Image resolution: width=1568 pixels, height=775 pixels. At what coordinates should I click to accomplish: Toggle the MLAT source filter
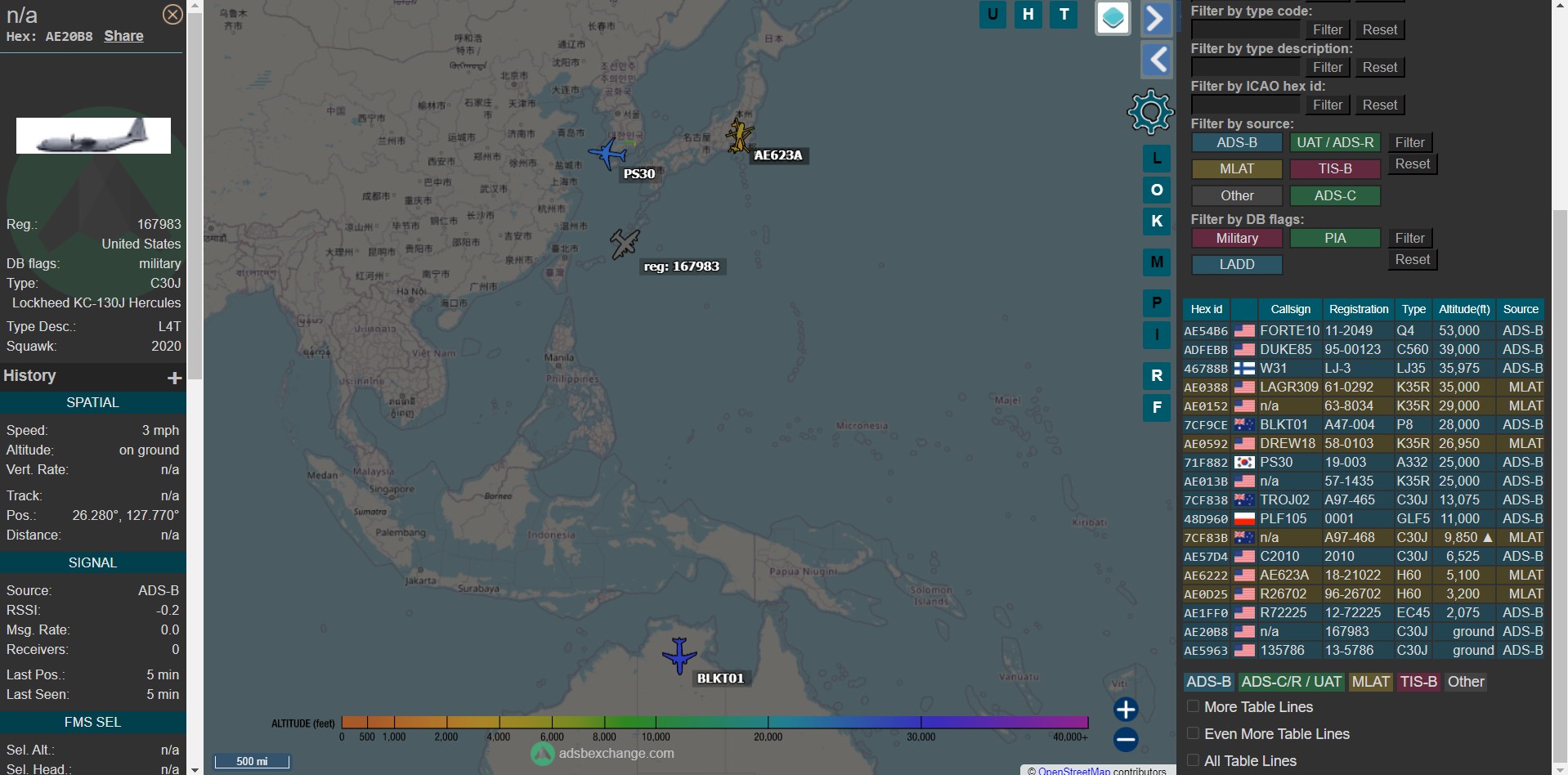pyautogui.click(x=1237, y=168)
